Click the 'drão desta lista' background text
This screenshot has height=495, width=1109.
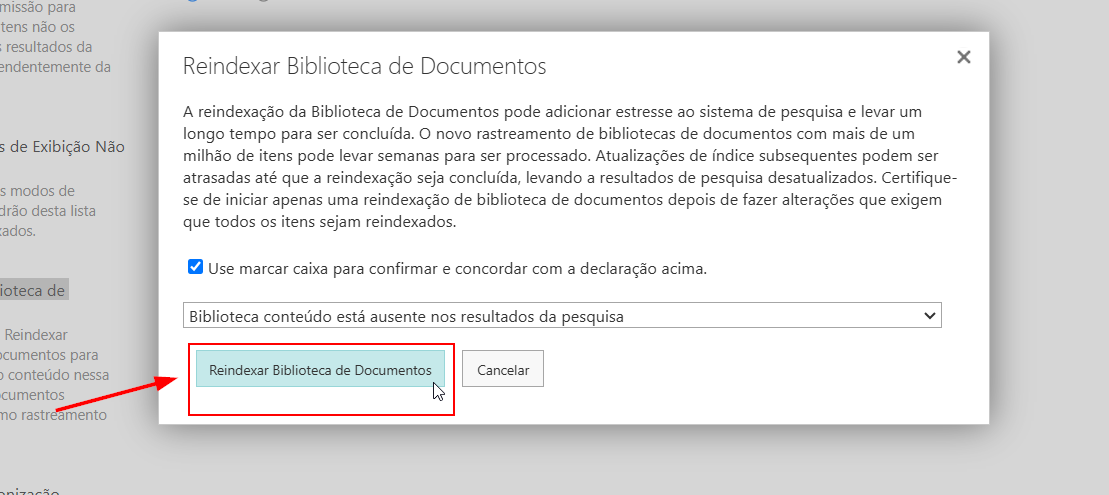(48, 211)
